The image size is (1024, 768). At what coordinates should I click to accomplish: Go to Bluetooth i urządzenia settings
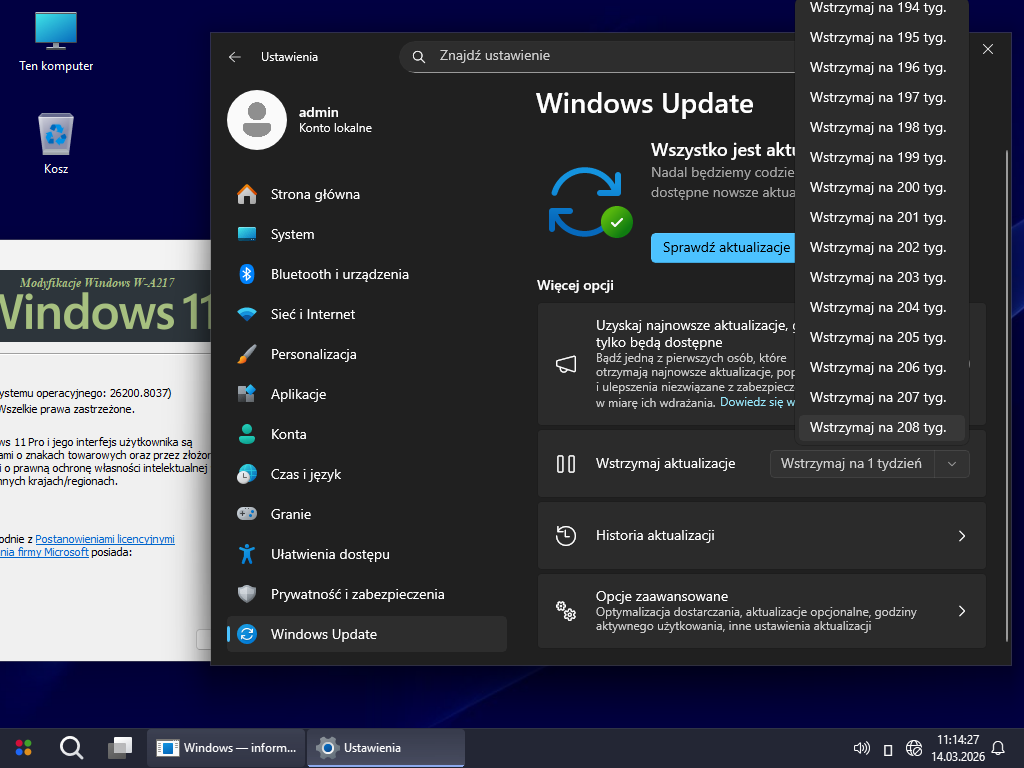pos(339,274)
